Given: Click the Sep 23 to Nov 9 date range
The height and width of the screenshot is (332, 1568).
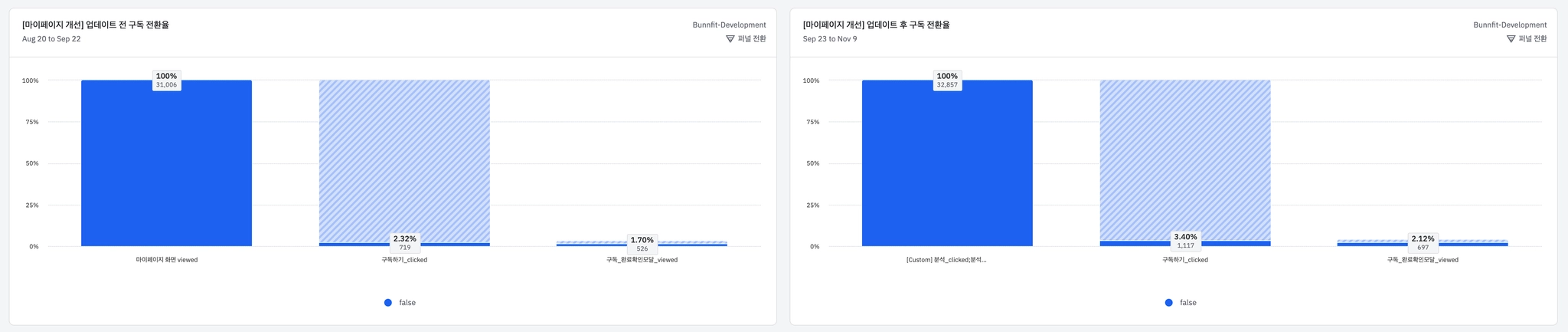Looking at the screenshot, I should coord(830,39).
